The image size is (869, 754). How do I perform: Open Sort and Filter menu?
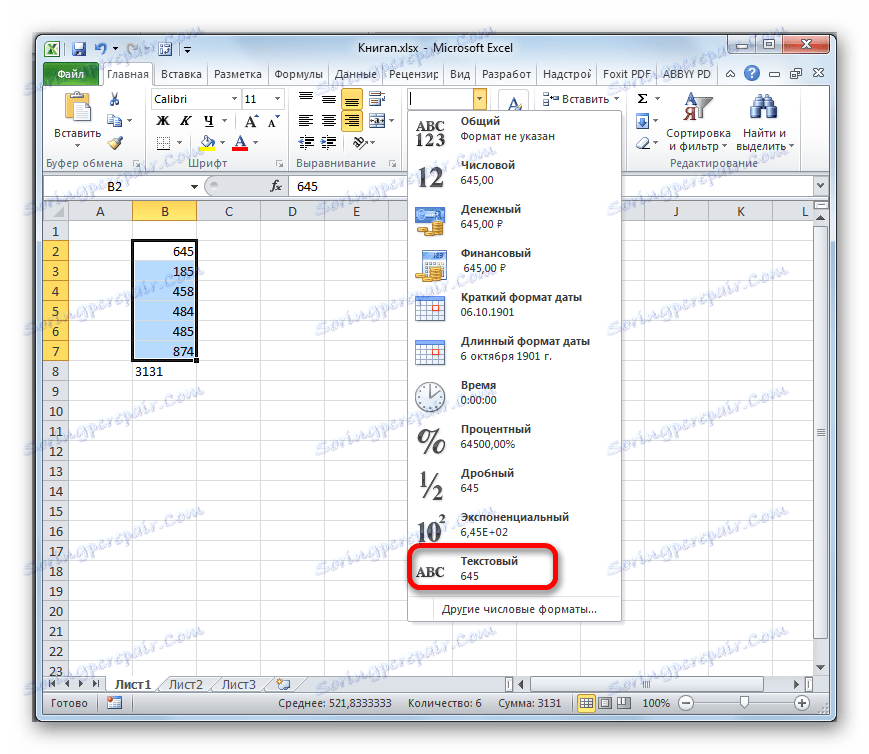tap(698, 121)
